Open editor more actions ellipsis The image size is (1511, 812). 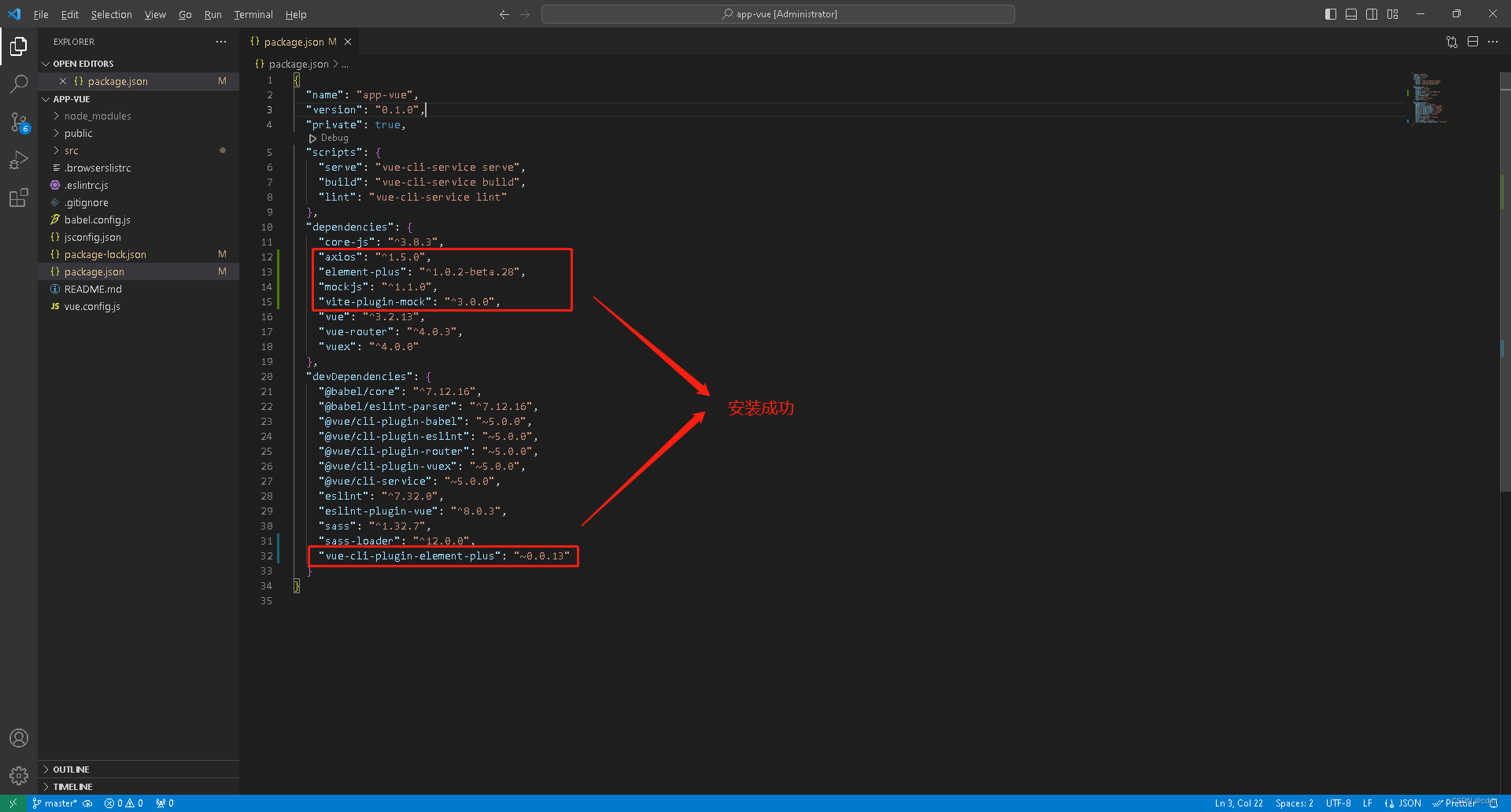click(1493, 42)
